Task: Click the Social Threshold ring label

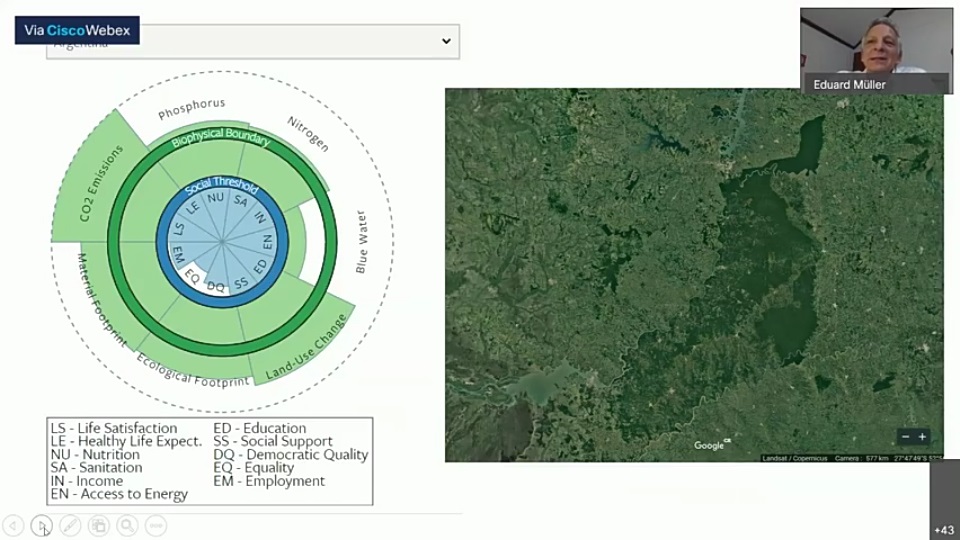Action: [x=222, y=184]
